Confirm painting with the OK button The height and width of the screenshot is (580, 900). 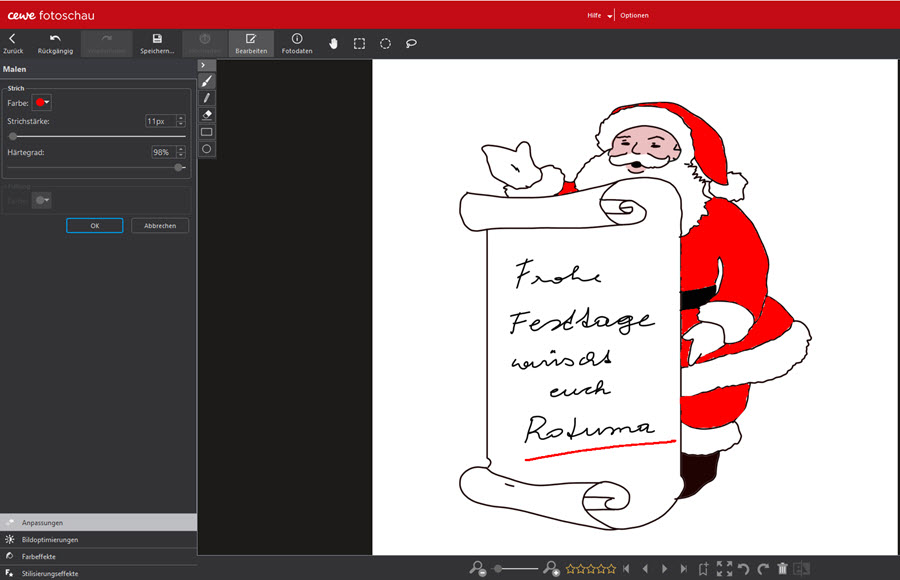94,226
